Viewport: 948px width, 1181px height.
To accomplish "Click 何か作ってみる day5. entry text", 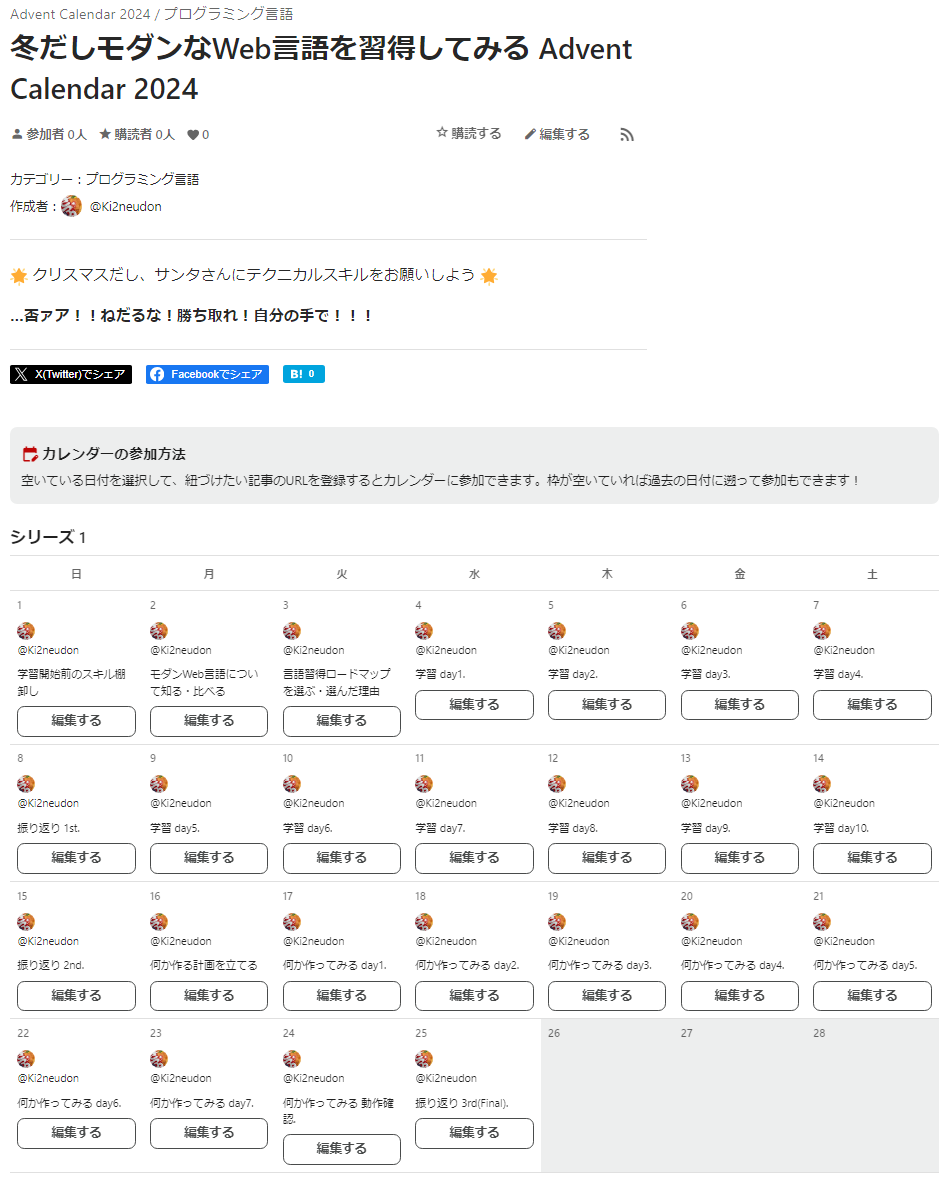I will click(865, 965).
